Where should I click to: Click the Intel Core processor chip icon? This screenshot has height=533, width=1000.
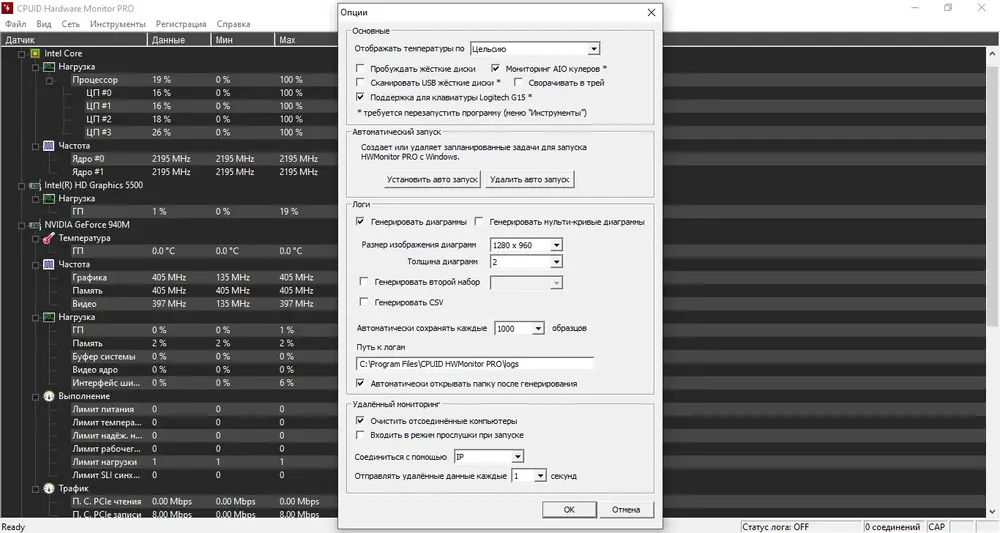click(35, 53)
